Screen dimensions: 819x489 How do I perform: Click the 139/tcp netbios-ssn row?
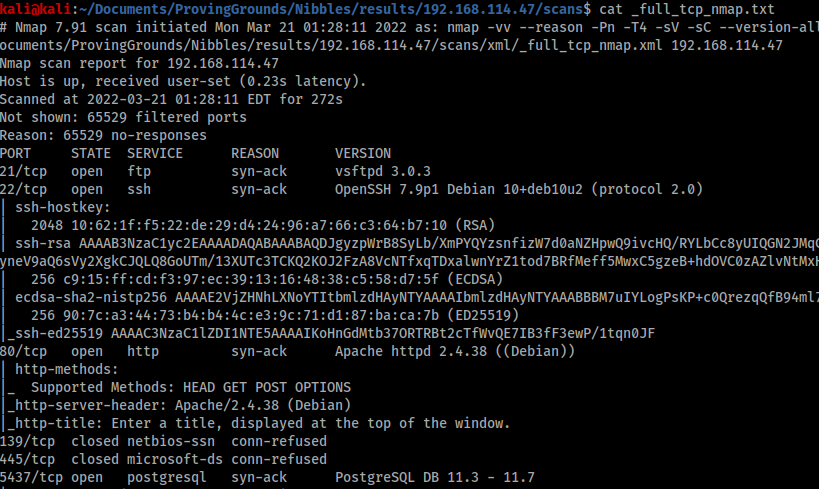click(x=163, y=441)
